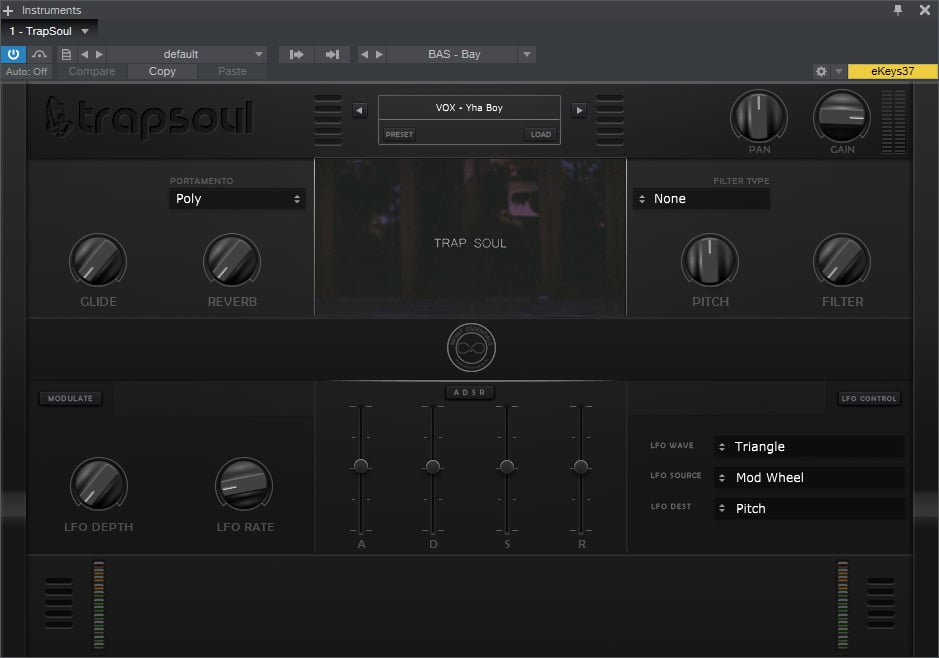
Task: Click the Sustain (S) slider handle
Action: click(x=507, y=466)
